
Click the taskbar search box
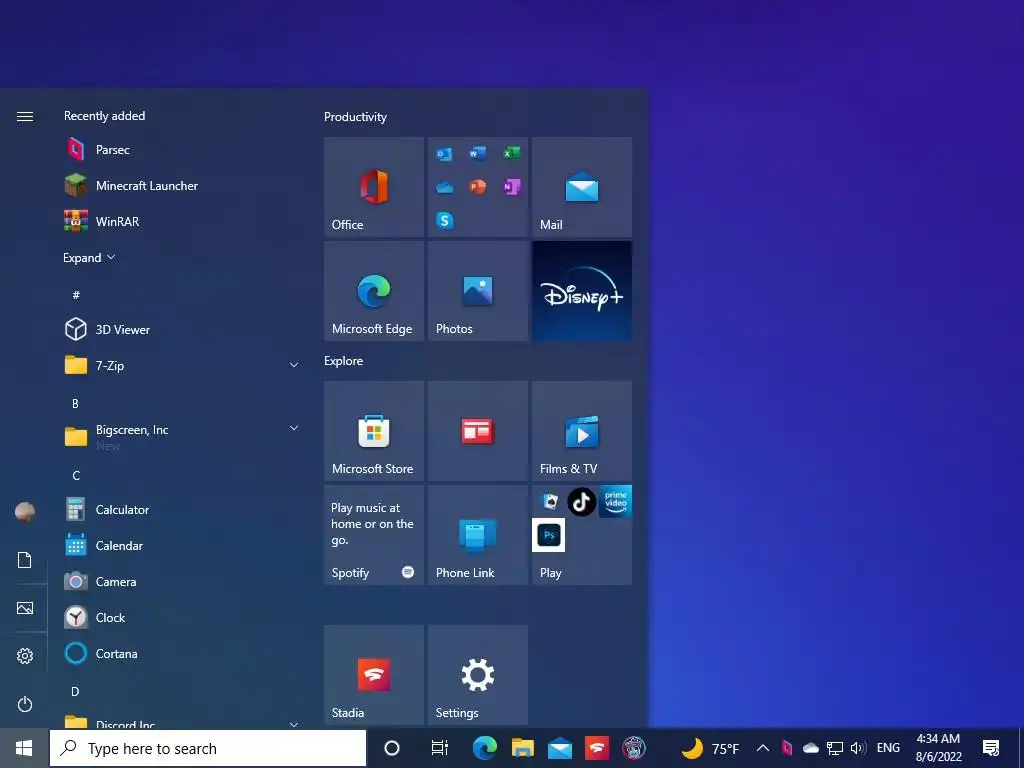click(x=208, y=748)
